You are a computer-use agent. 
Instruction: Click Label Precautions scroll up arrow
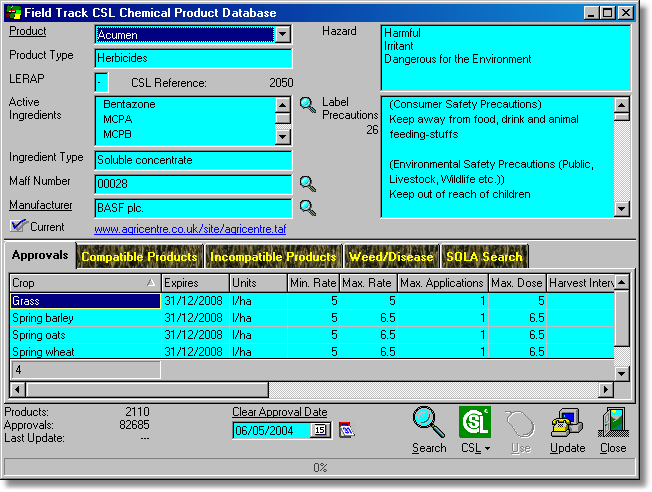[x=622, y=104]
